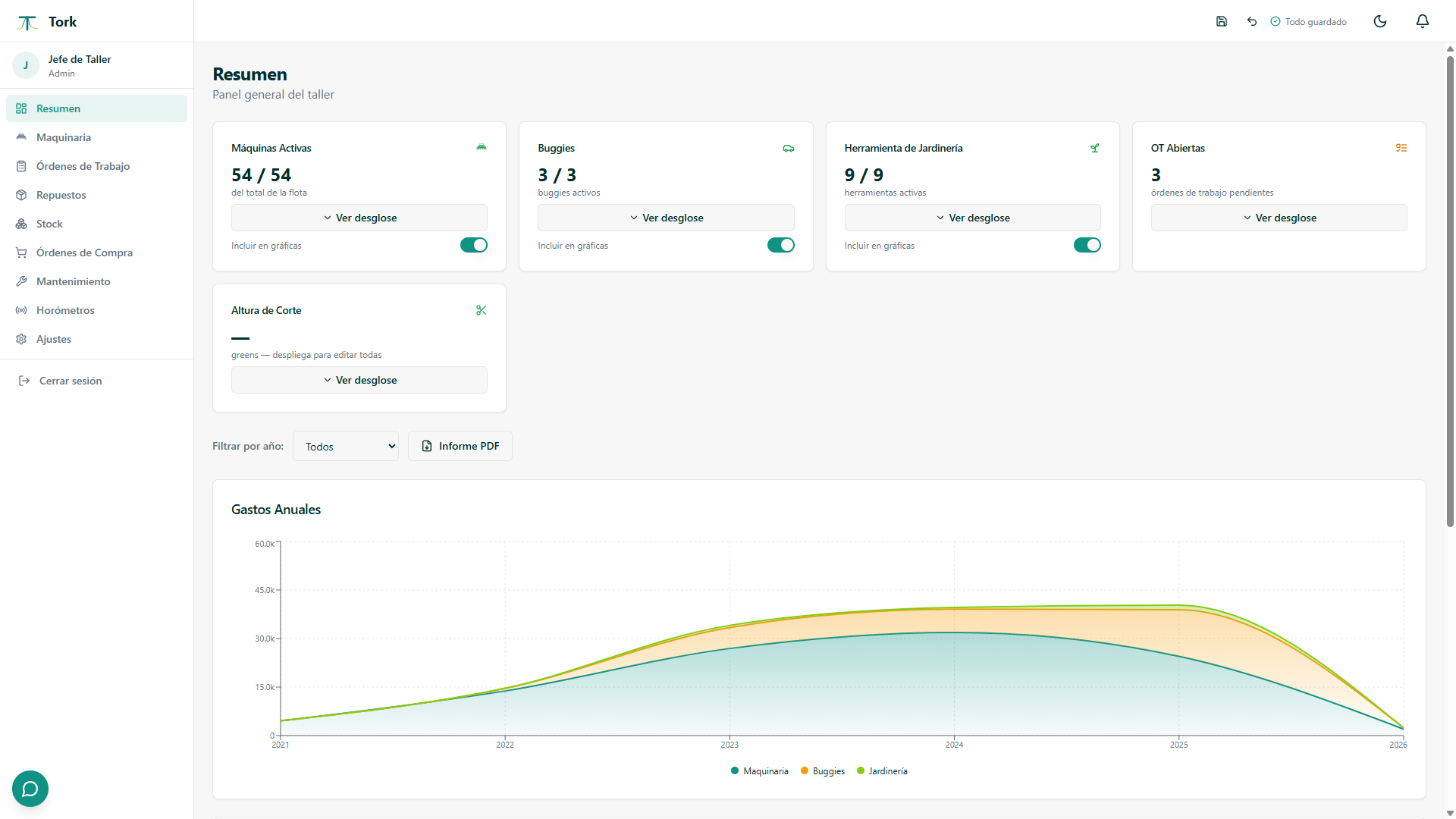Click the Tork logo icon
The image size is (1456, 819).
point(27,23)
